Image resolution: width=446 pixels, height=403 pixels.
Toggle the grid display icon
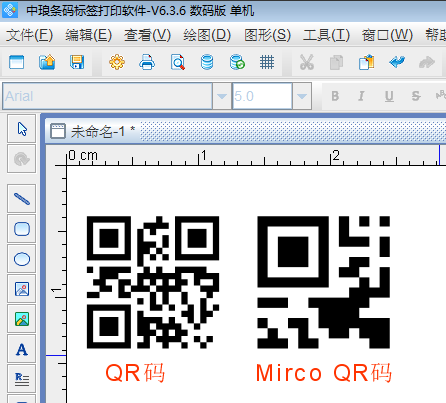tap(267, 62)
